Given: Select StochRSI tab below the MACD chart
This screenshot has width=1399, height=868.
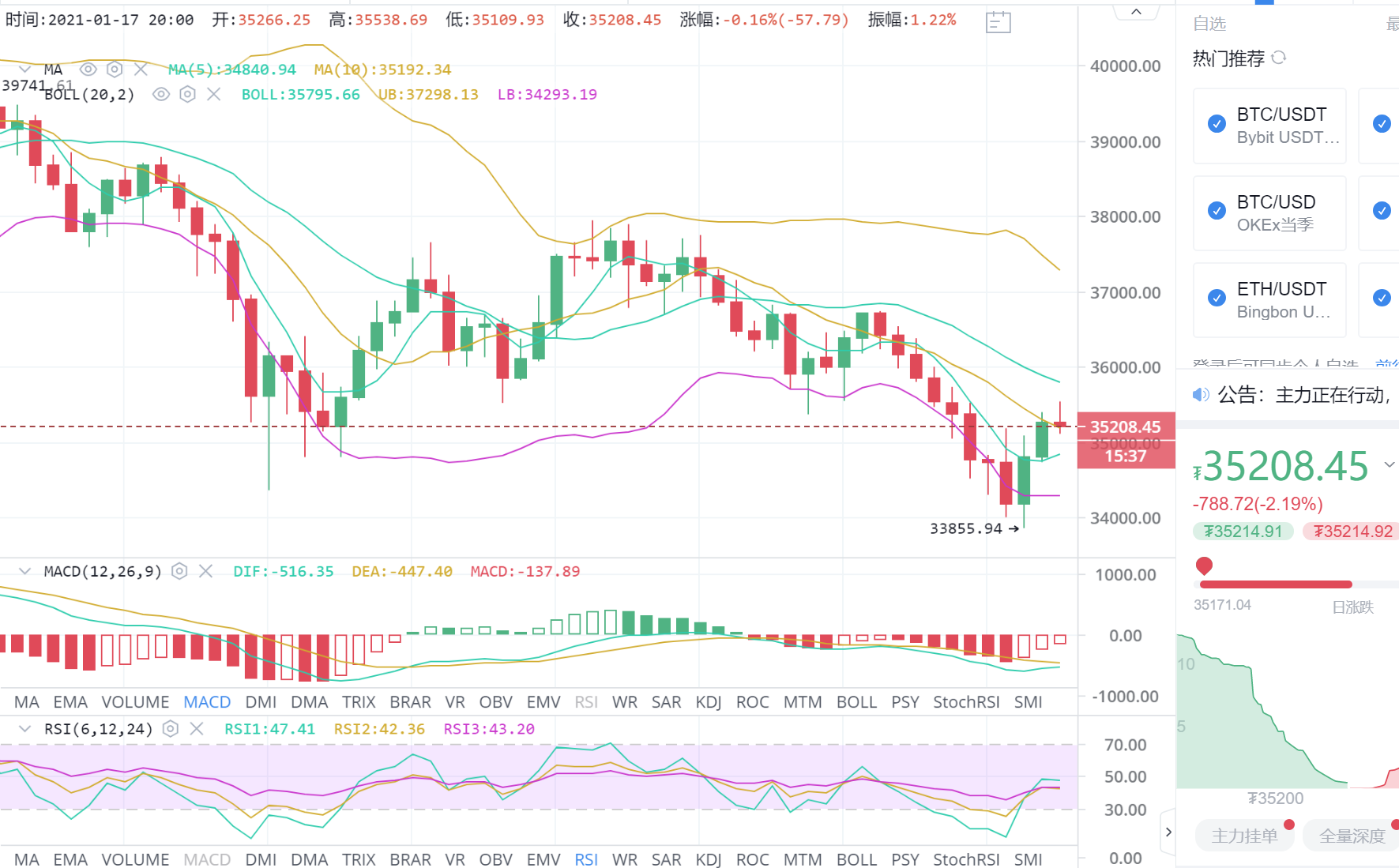Looking at the screenshot, I should tap(966, 702).
